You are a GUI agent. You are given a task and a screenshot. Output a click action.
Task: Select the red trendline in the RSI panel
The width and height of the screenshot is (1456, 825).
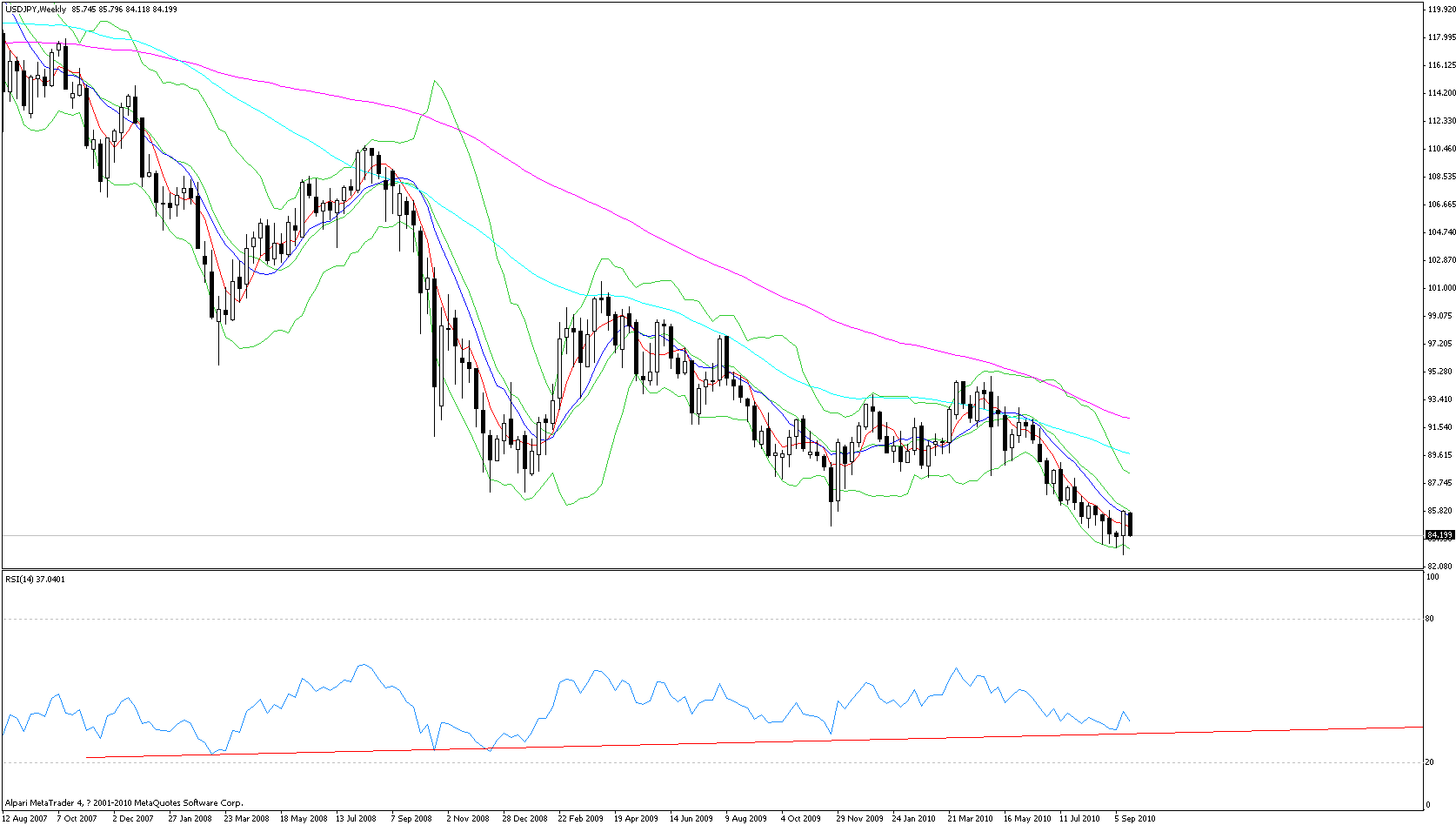755,741
